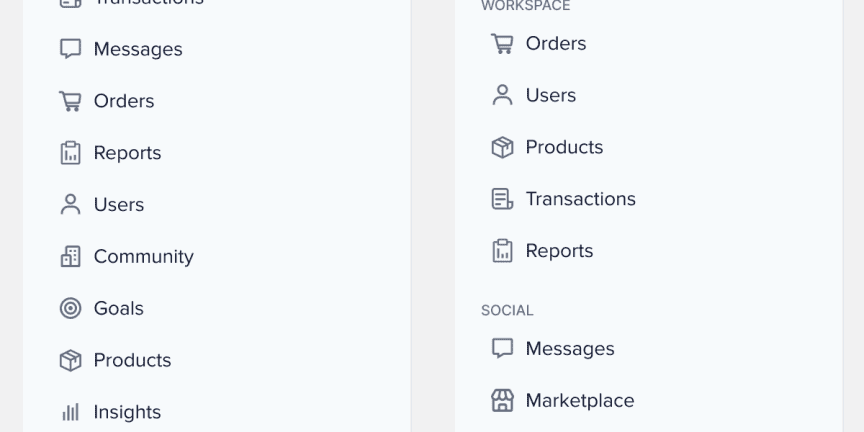The height and width of the screenshot is (432, 864).
Task: Click the Orders cart icon in left panel
Action: click(71, 101)
